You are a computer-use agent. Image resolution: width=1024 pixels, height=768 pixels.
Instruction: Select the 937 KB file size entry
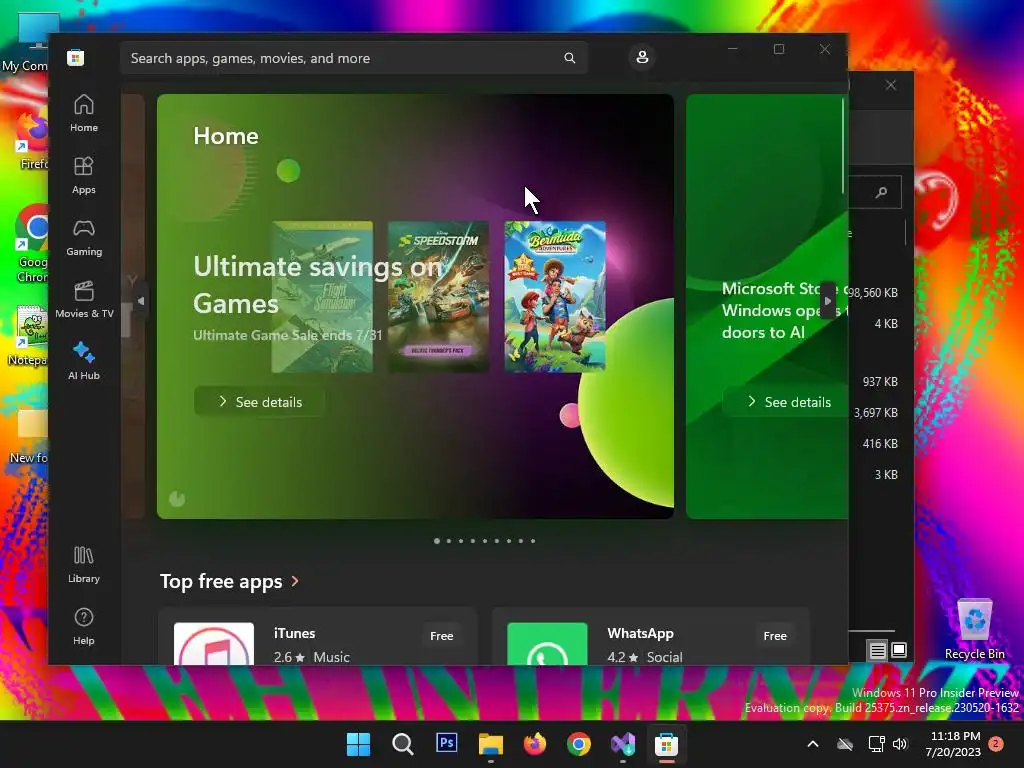tap(880, 381)
